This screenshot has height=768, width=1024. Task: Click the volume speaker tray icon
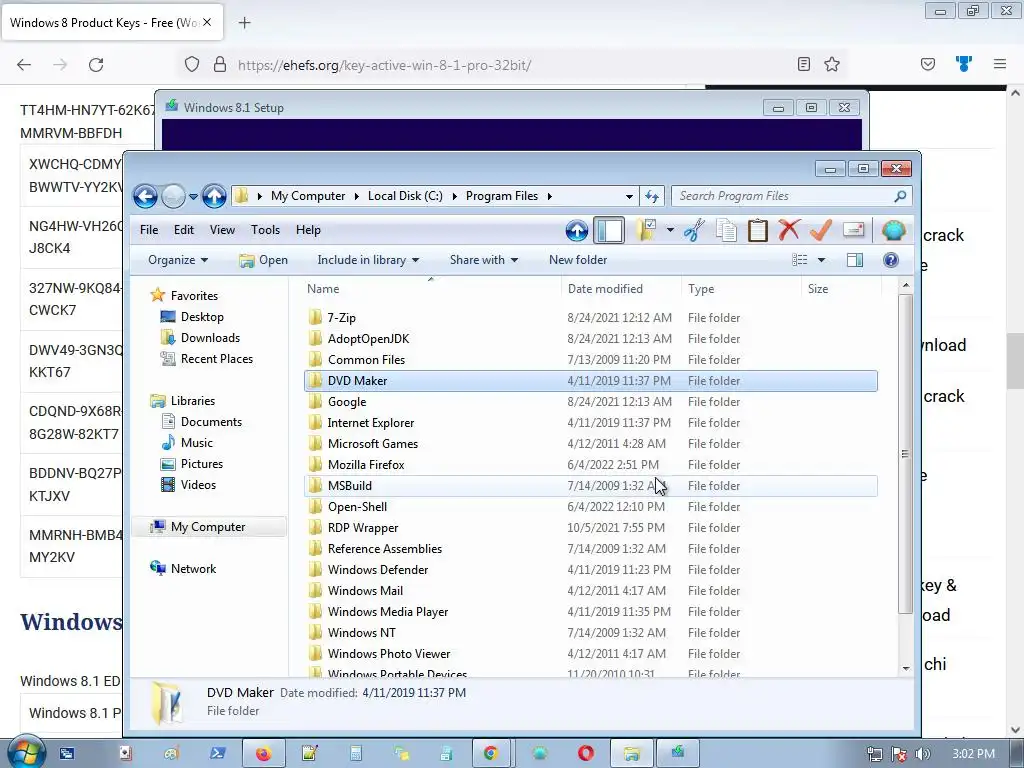click(922, 754)
